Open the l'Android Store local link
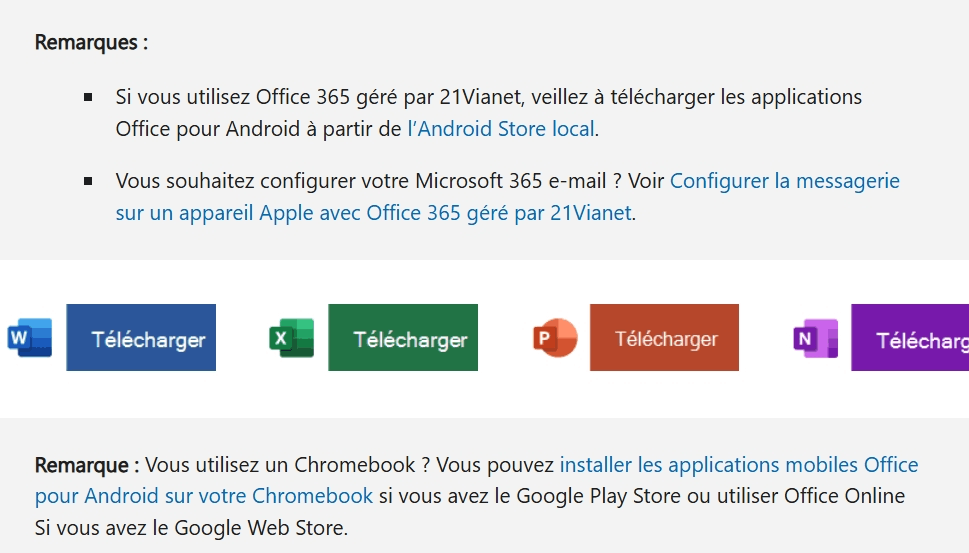 (x=501, y=129)
